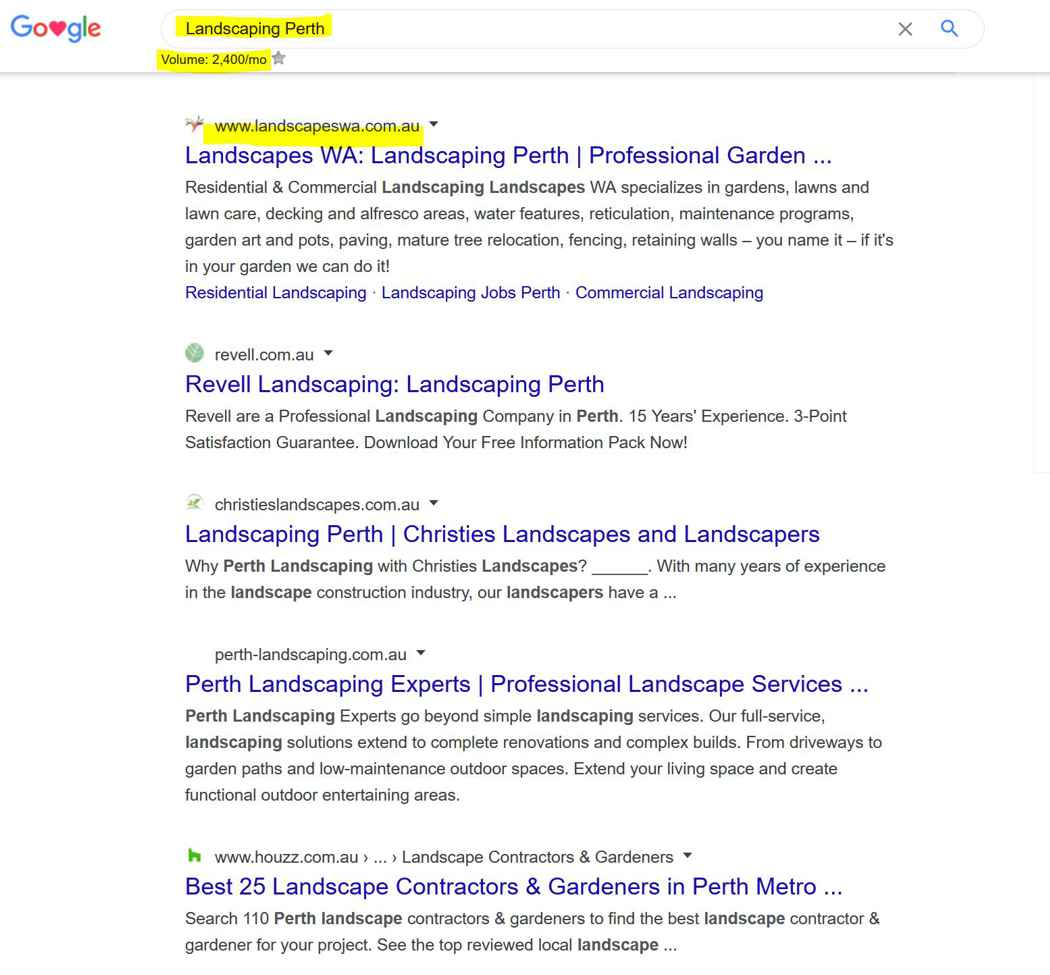Click the blue search magnifier icon

click(x=948, y=29)
